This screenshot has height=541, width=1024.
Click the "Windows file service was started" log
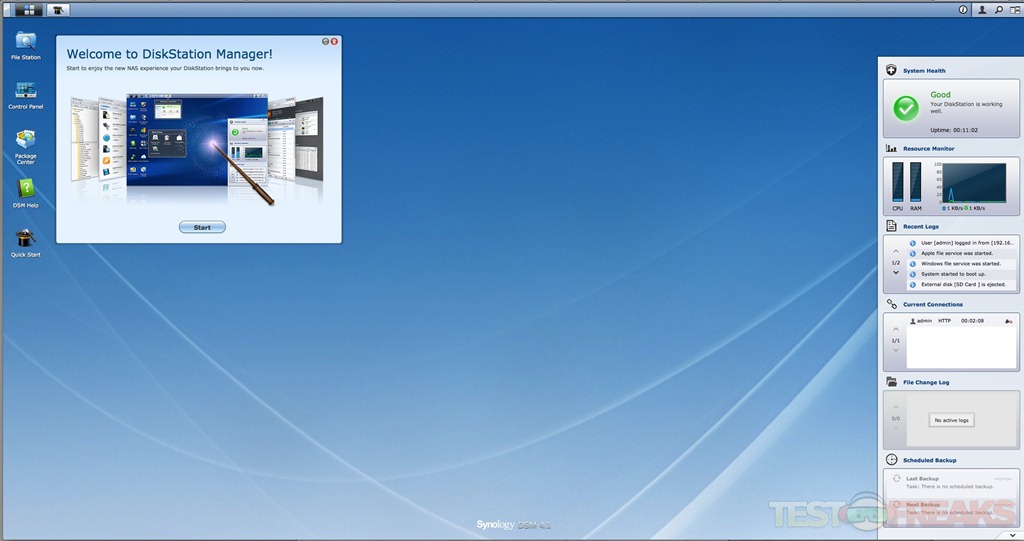tap(960, 264)
